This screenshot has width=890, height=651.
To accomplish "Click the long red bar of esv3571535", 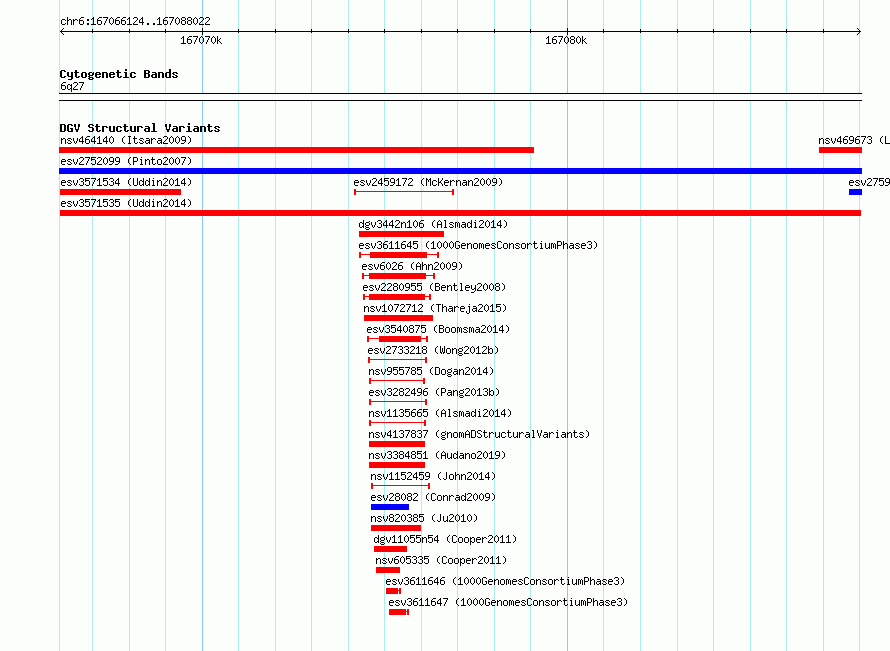I will (x=460, y=213).
